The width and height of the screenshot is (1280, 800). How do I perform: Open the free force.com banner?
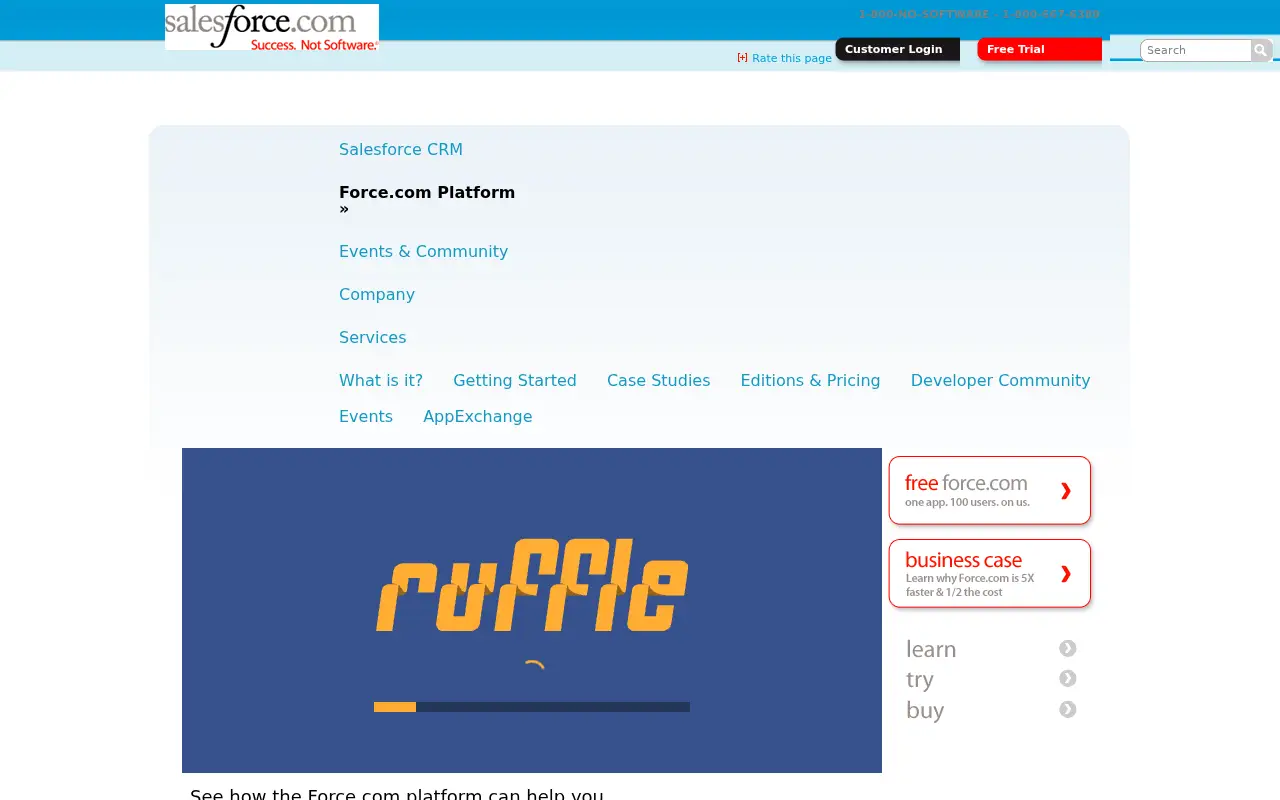click(990, 490)
